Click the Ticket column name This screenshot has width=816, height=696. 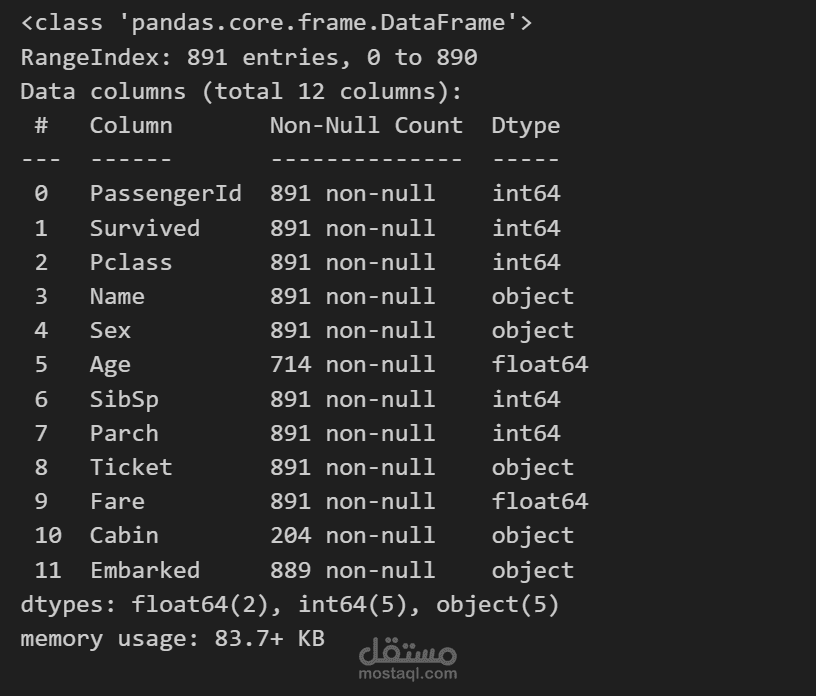(131, 467)
